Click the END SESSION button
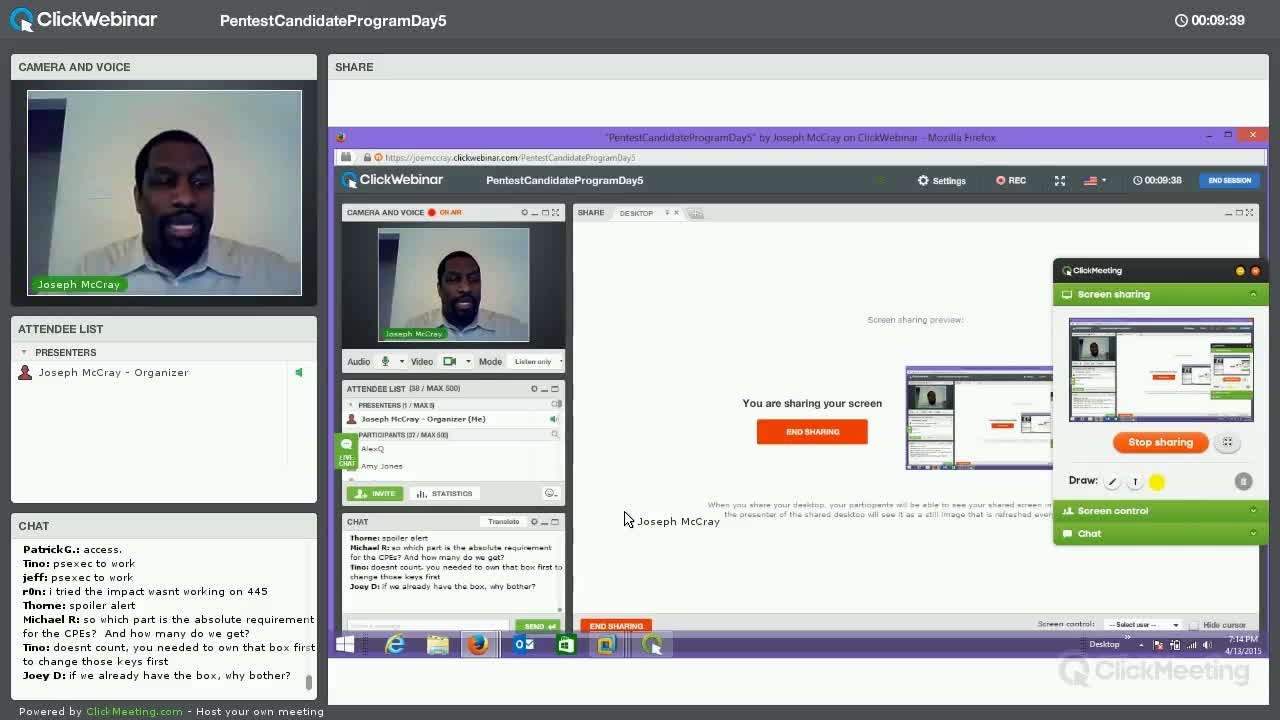 click(x=1229, y=180)
